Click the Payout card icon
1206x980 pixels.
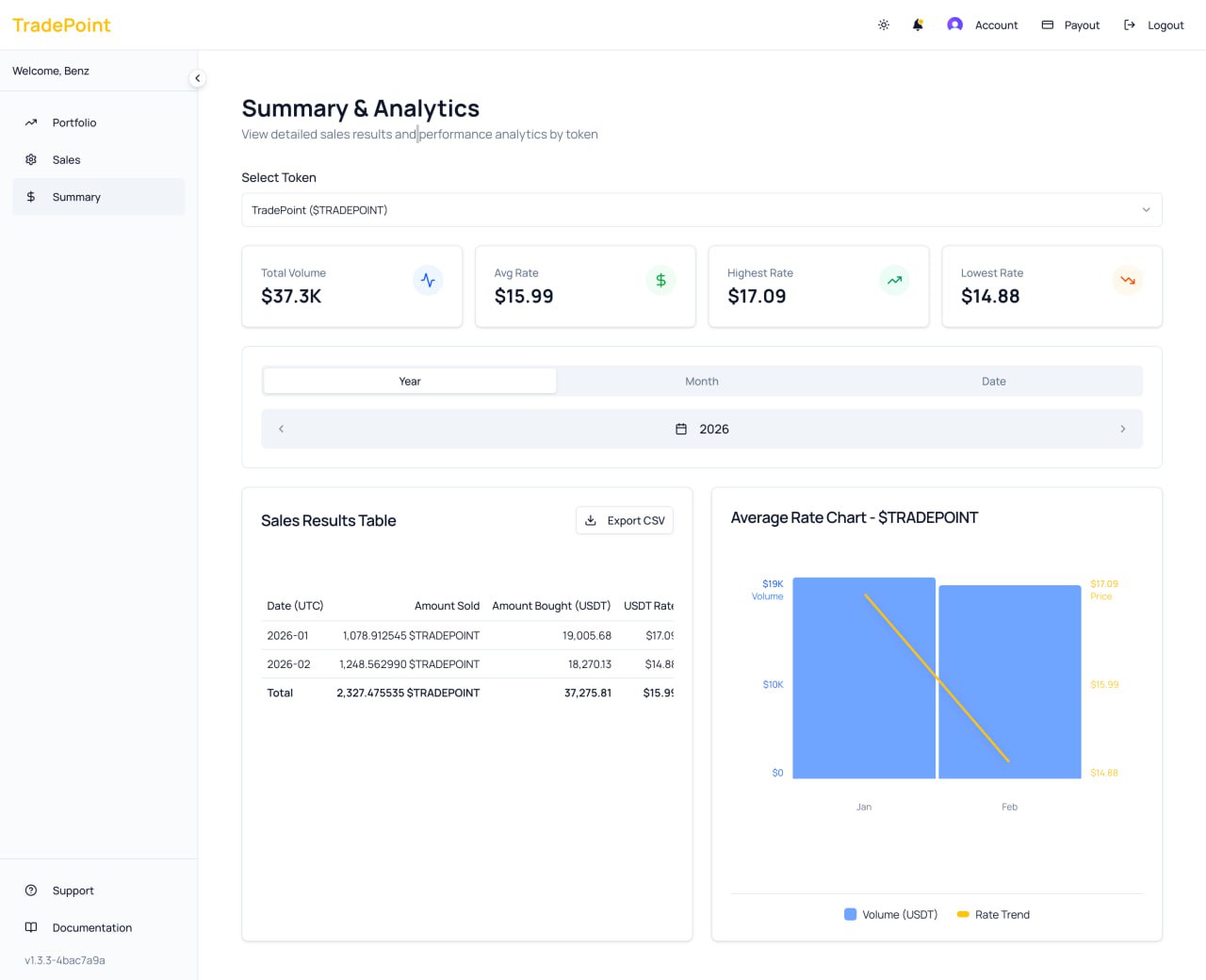coord(1047,24)
